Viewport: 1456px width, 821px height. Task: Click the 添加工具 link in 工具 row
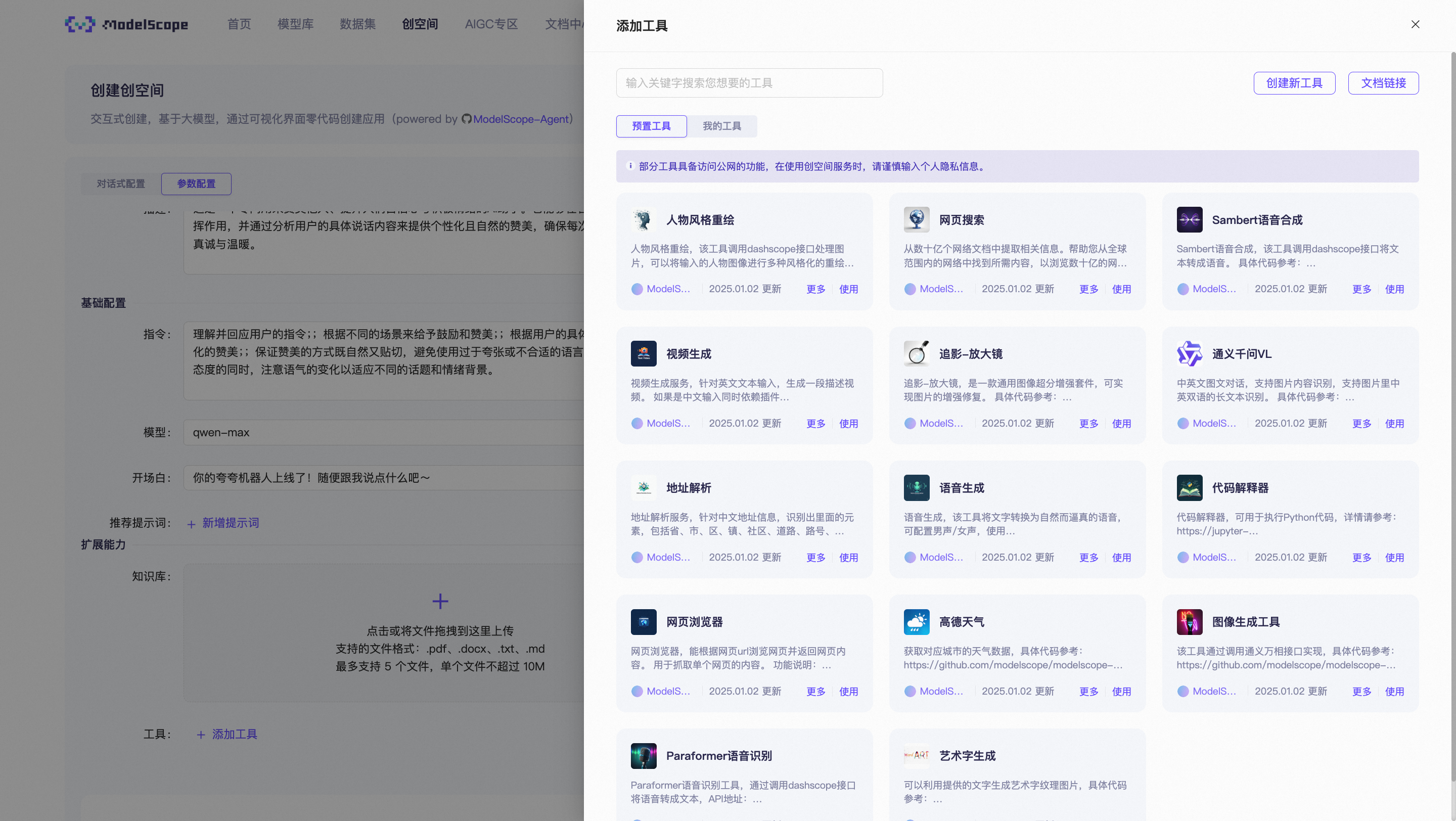235,734
